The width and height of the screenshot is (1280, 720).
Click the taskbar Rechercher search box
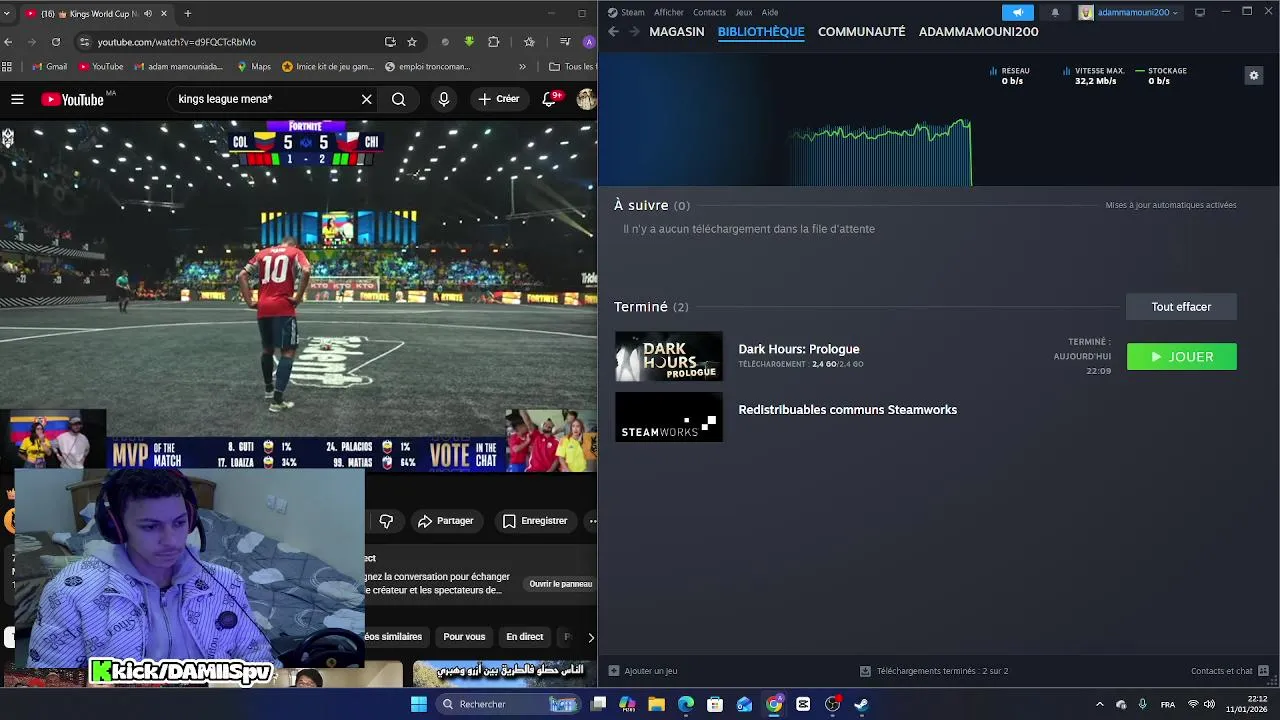pyautogui.click(x=510, y=704)
